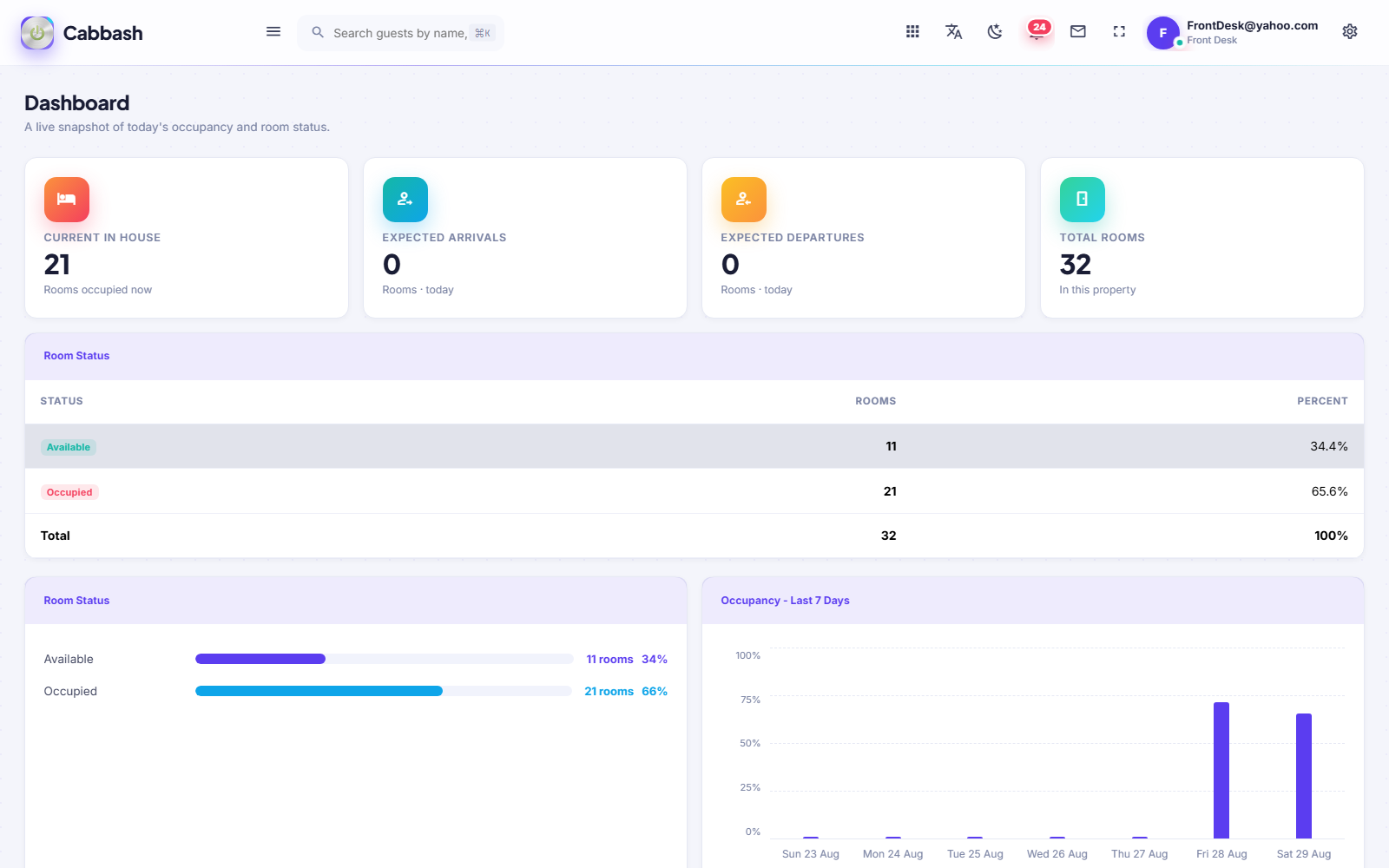Toggle fullscreen mode
The image size is (1389, 868).
point(1119,32)
